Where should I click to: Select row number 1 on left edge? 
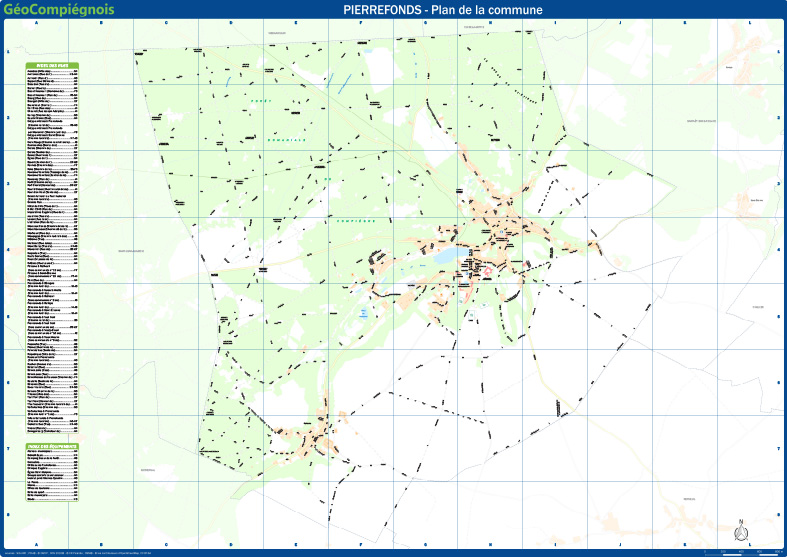point(9,52)
